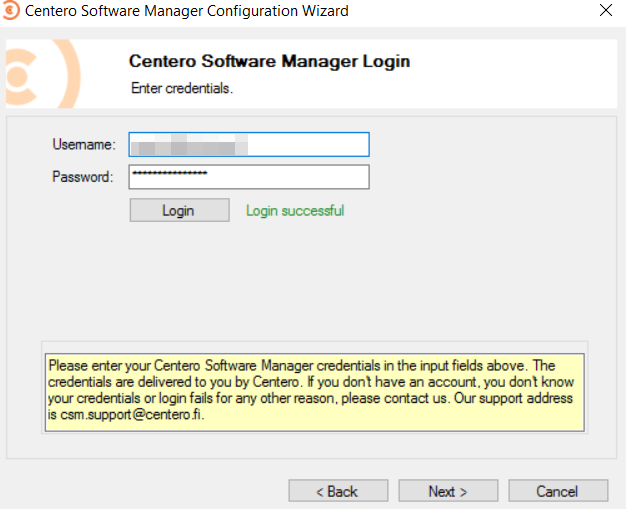Click the 'Password:' label

click(x=83, y=177)
